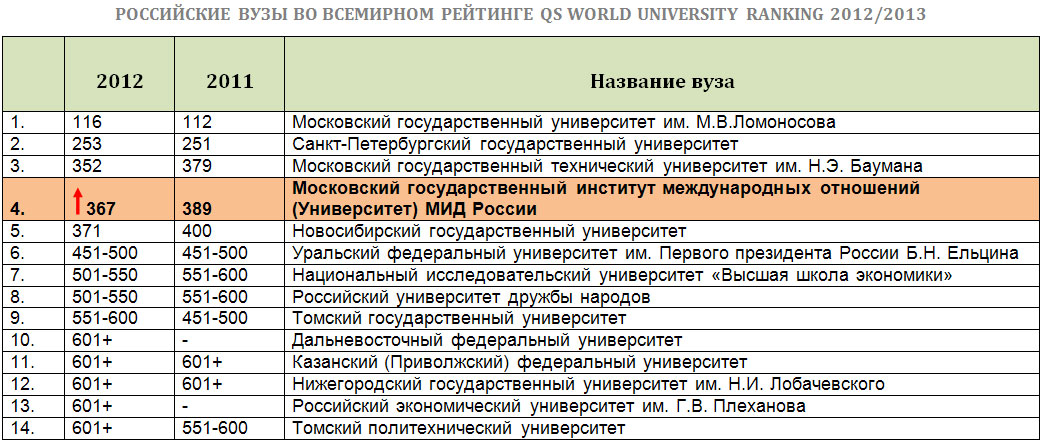Select the 2012 column header
1043x443 pixels.
pos(119,81)
